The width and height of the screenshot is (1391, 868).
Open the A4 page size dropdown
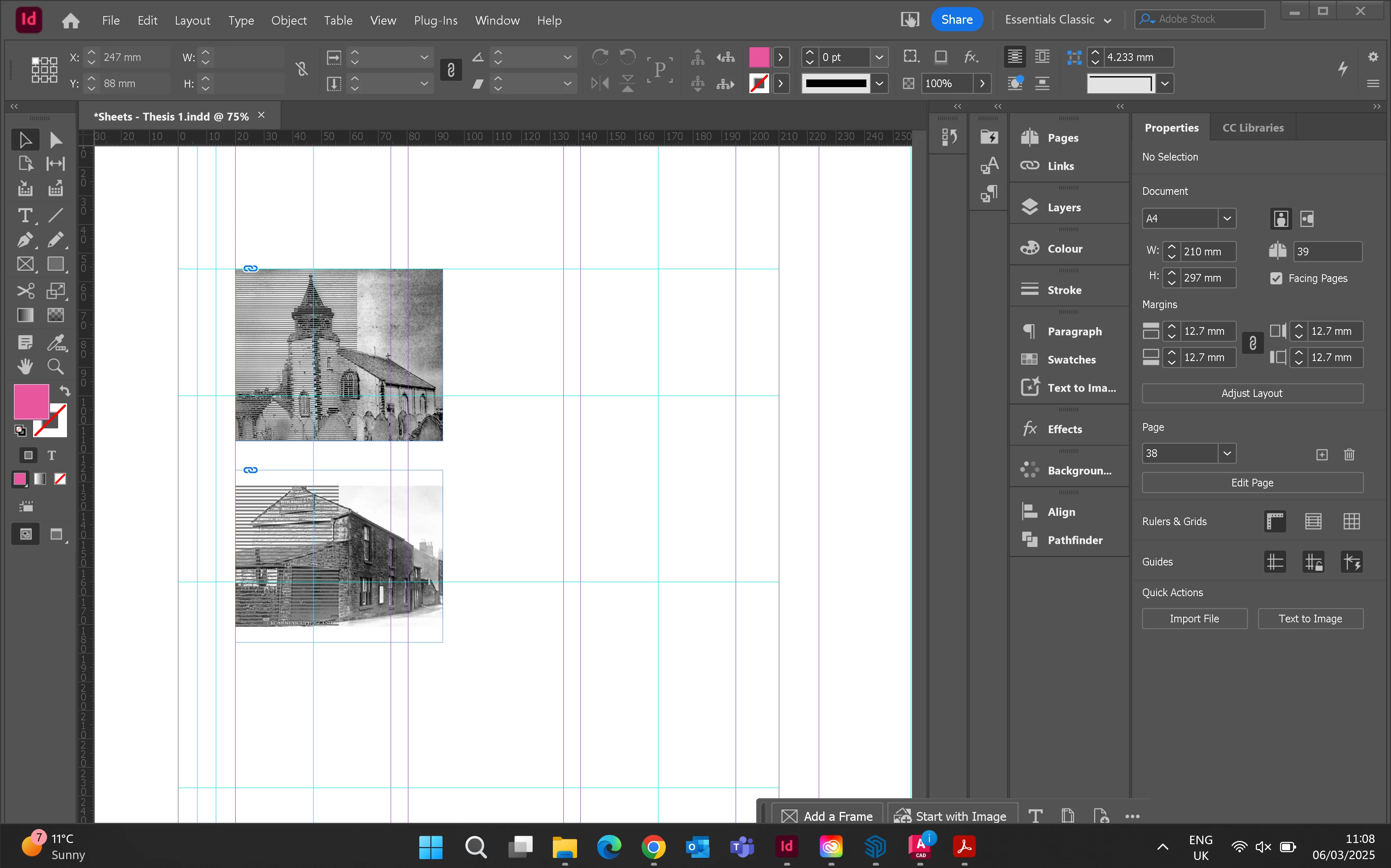tap(1227, 219)
